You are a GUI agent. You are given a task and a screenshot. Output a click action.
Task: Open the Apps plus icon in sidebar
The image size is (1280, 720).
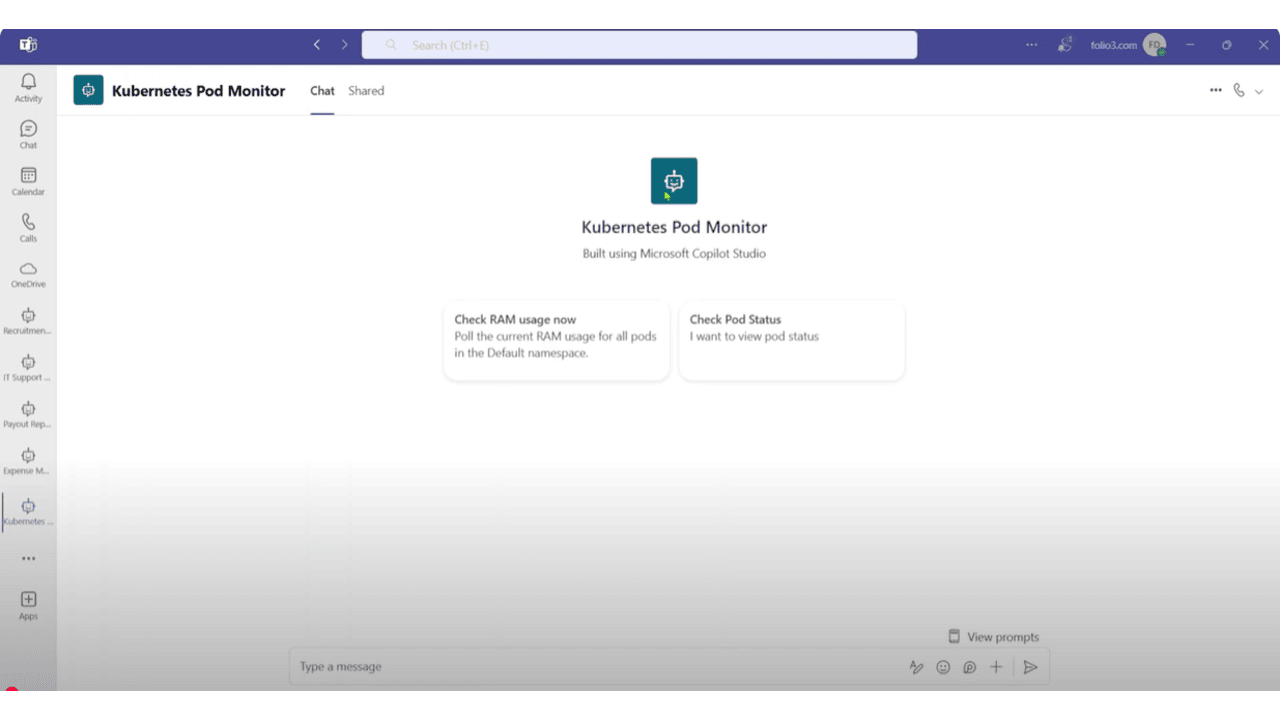28,605
